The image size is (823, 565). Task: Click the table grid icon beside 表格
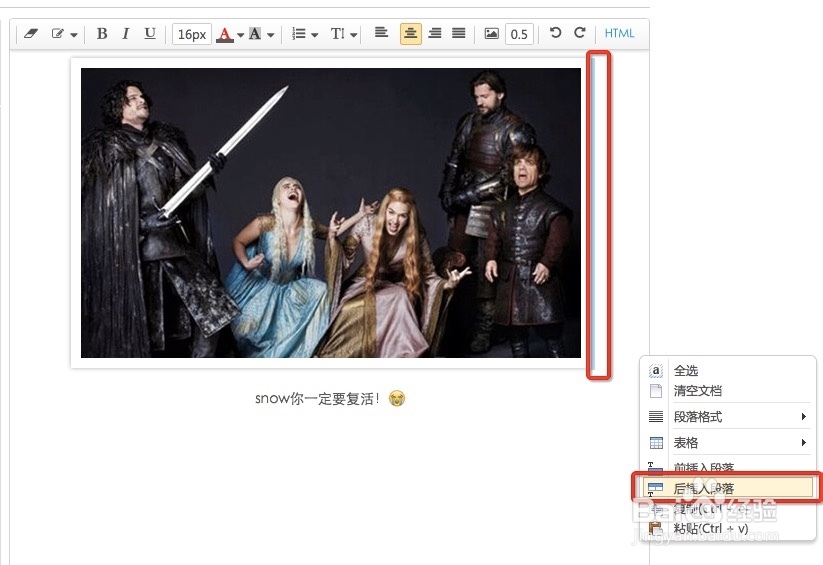point(656,443)
